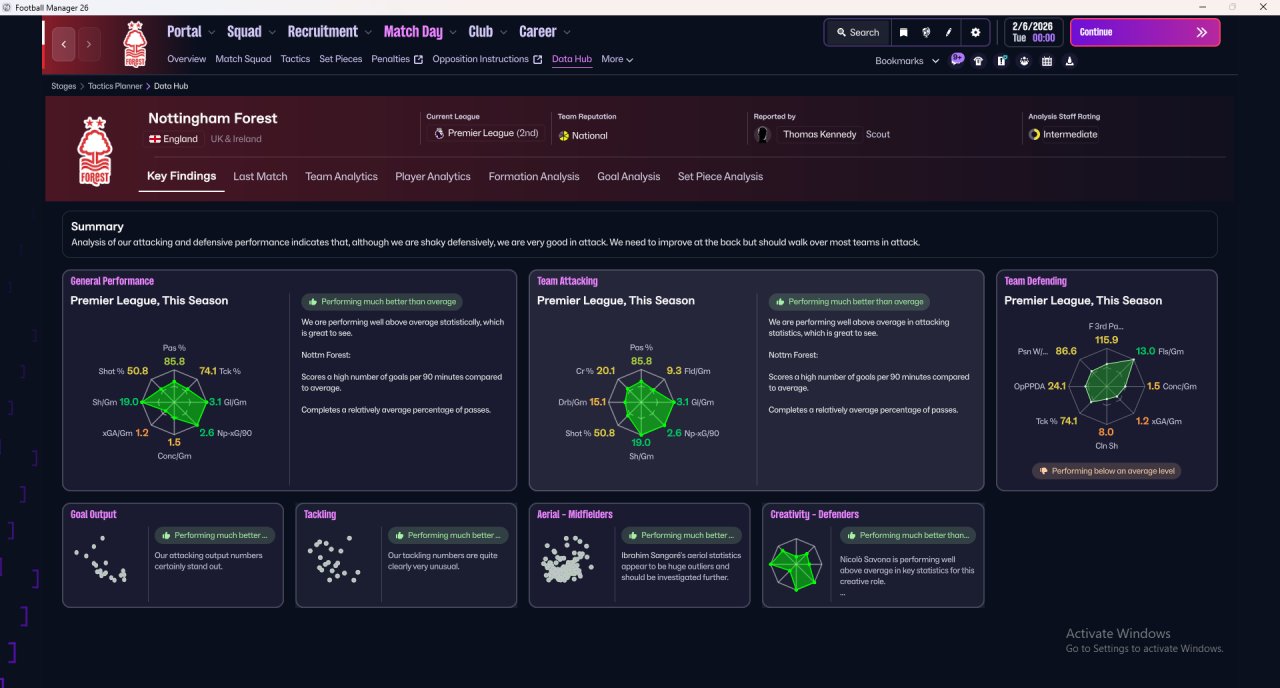Click the large Forest crest in header
The width and height of the screenshot is (1280, 688).
tap(94, 151)
